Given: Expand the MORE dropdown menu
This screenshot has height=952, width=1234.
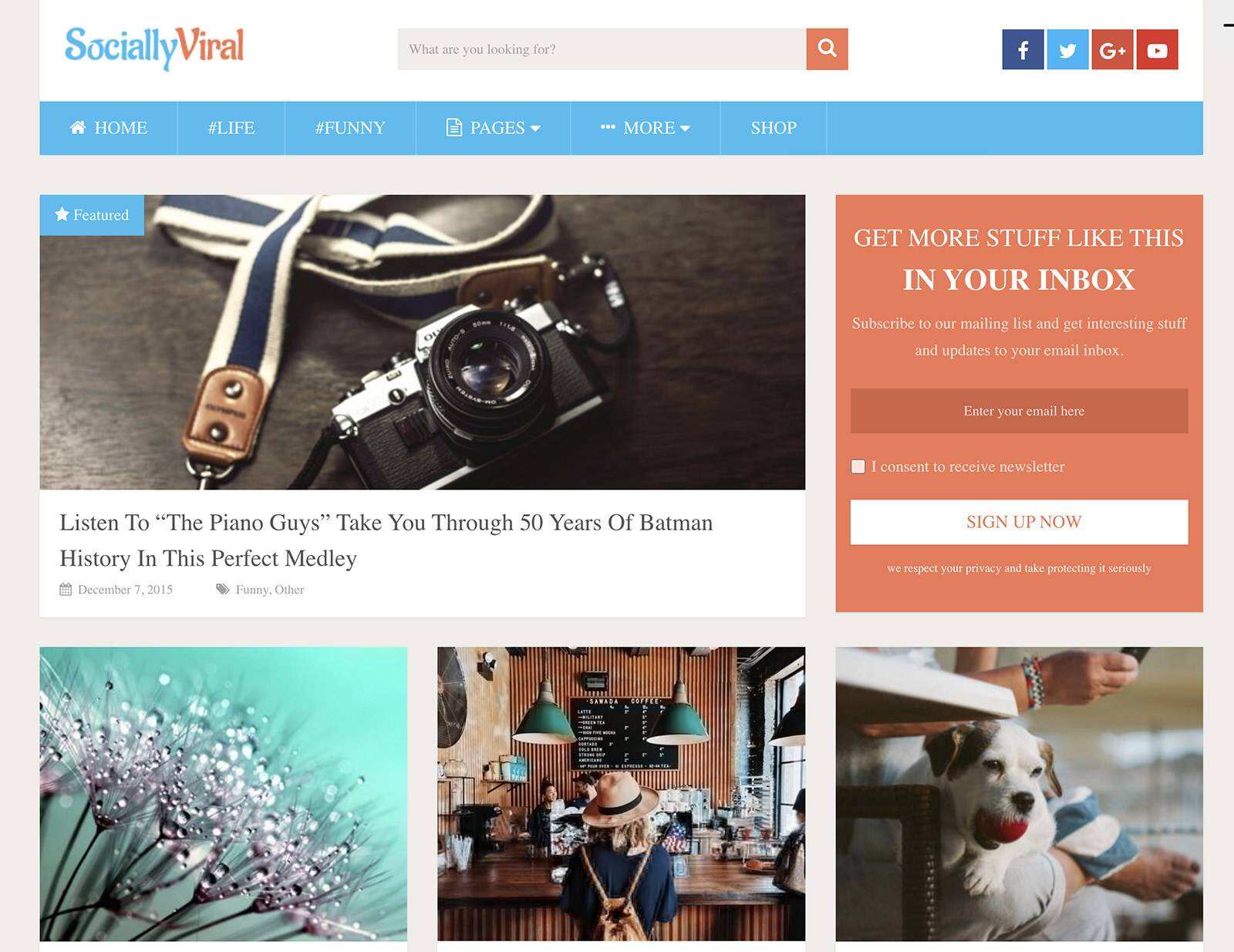Looking at the screenshot, I should (646, 128).
